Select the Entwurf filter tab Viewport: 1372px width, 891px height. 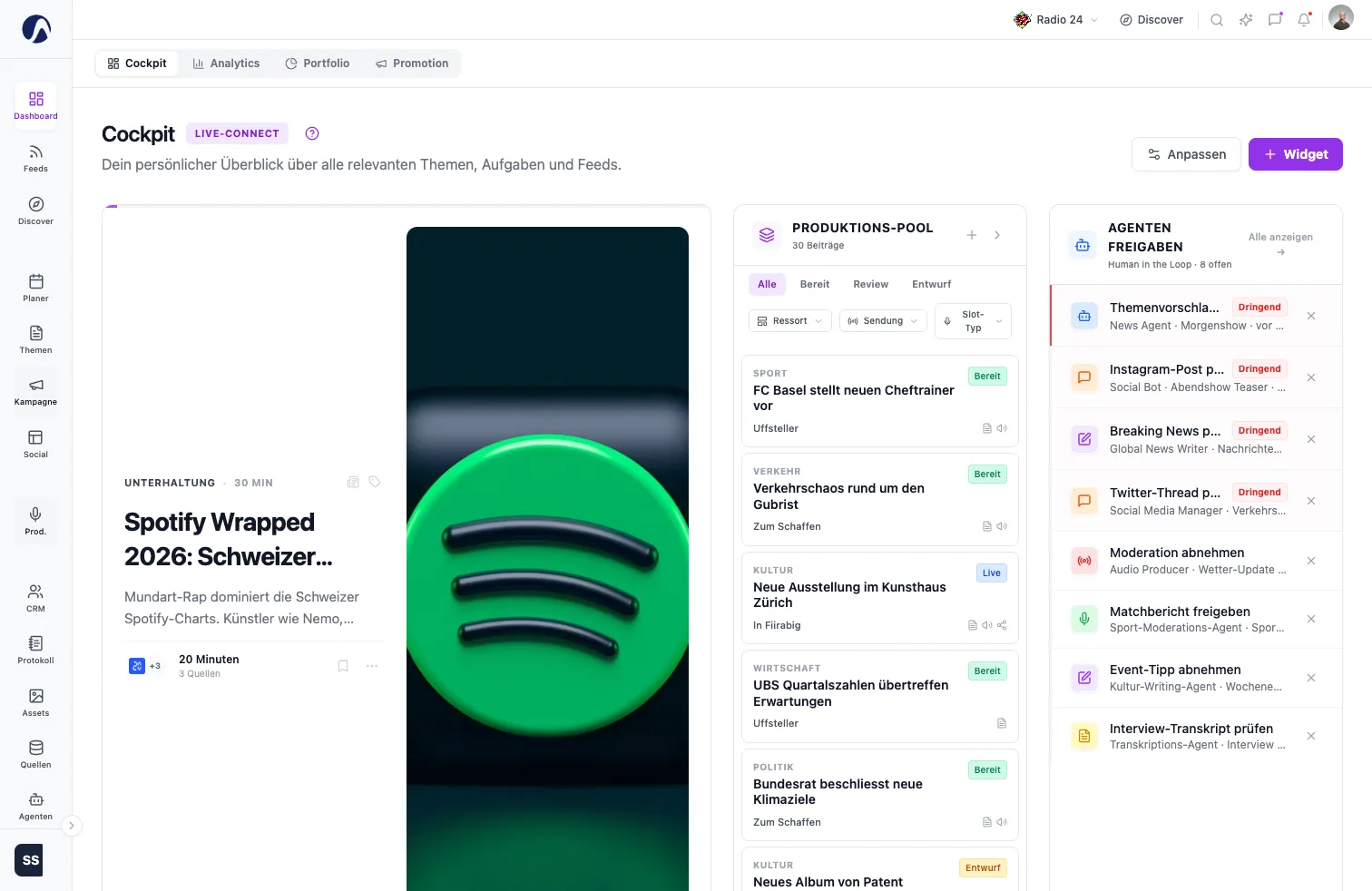[x=932, y=284]
